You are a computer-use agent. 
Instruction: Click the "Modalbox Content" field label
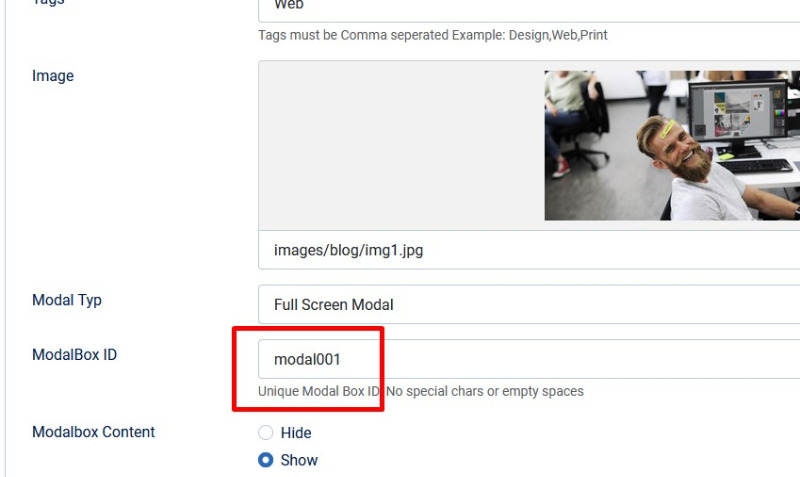[93, 432]
